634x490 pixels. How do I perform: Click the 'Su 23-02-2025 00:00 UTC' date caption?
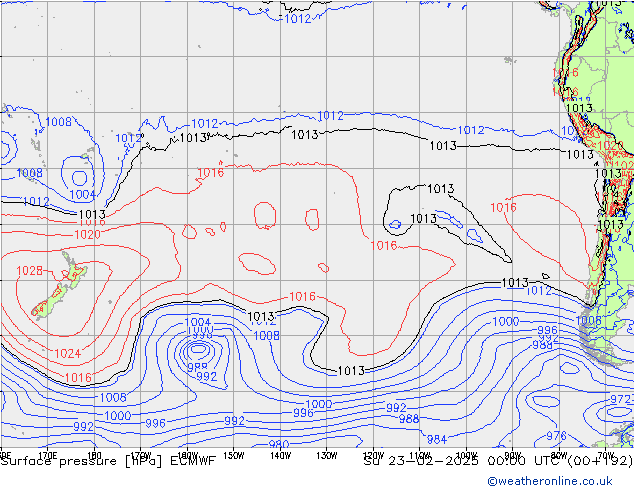click(463, 461)
